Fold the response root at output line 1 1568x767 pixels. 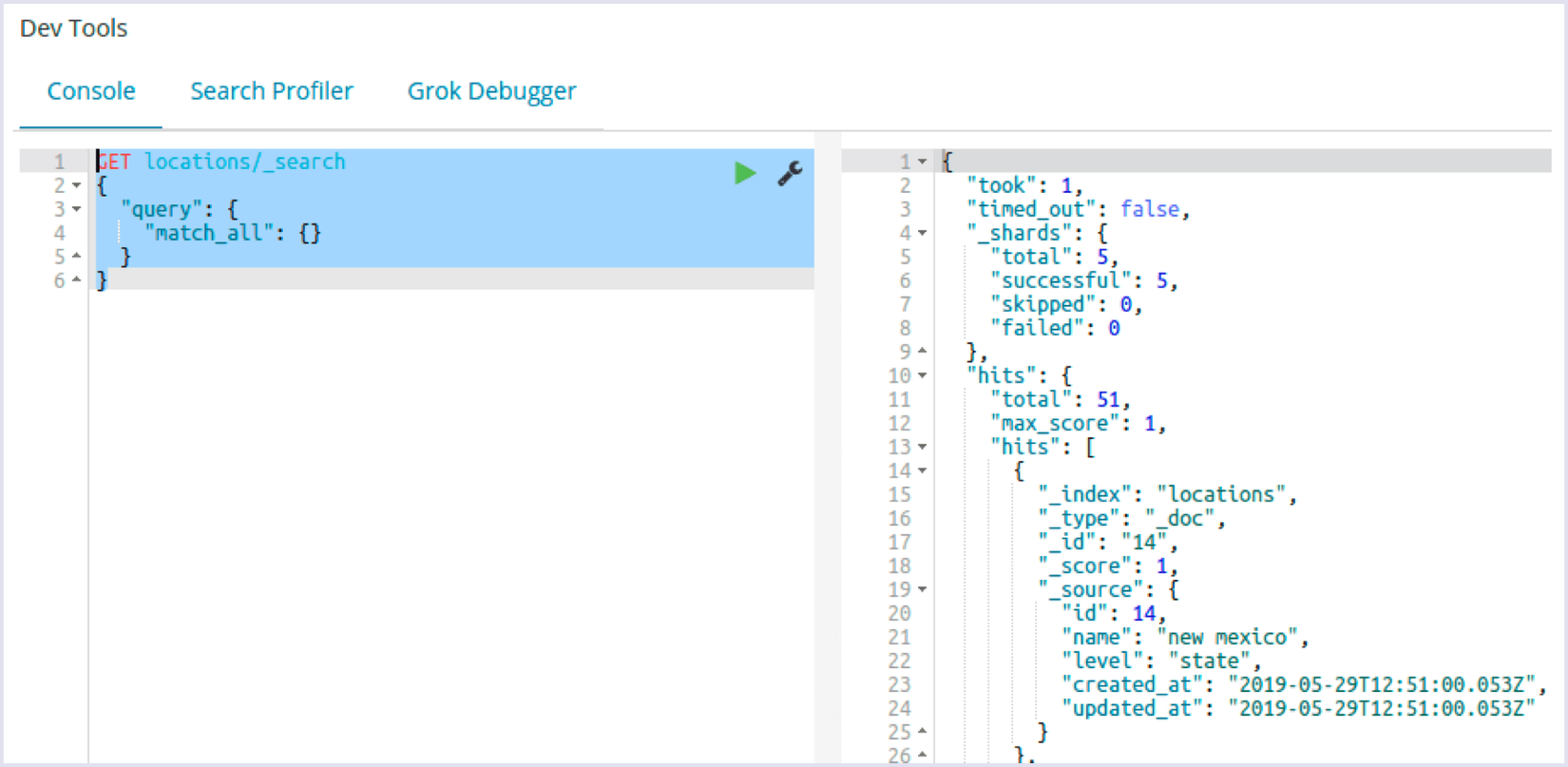tap(922, 162)
